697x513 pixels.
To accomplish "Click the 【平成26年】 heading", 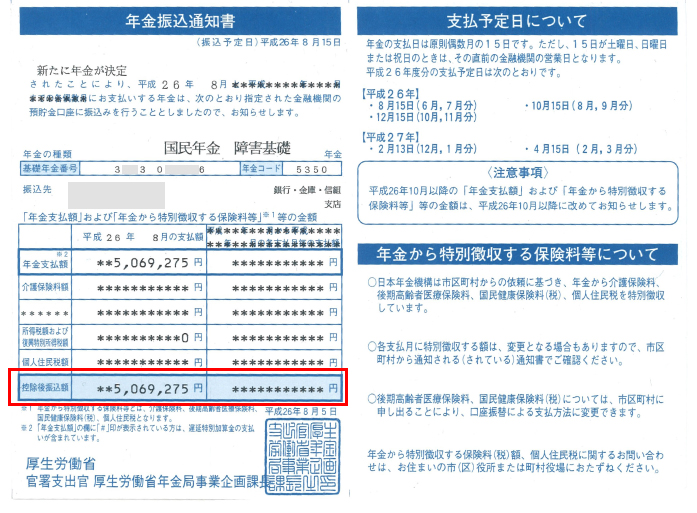I will [x=391, y=94].
